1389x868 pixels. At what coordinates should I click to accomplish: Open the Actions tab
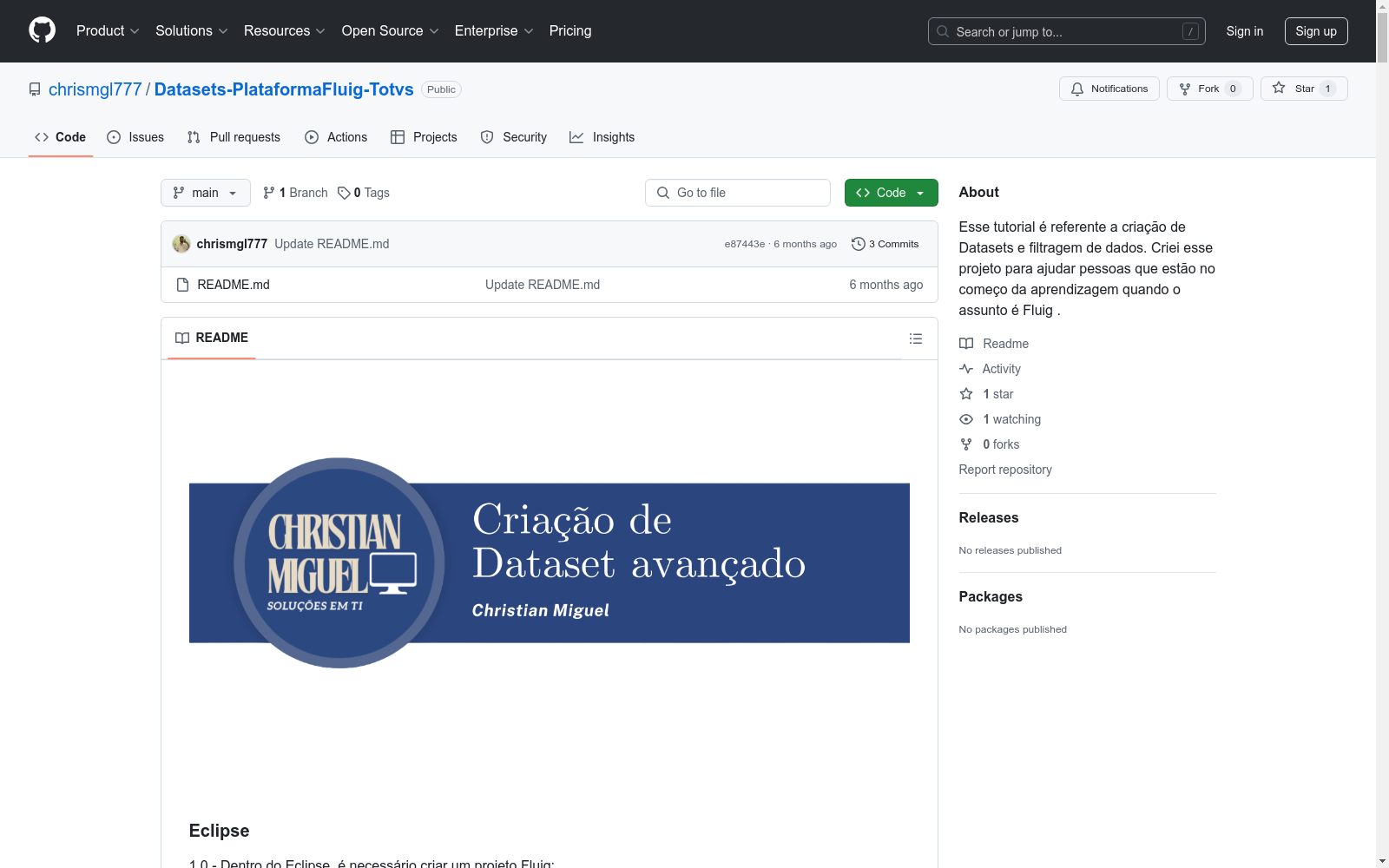(336, 137)
